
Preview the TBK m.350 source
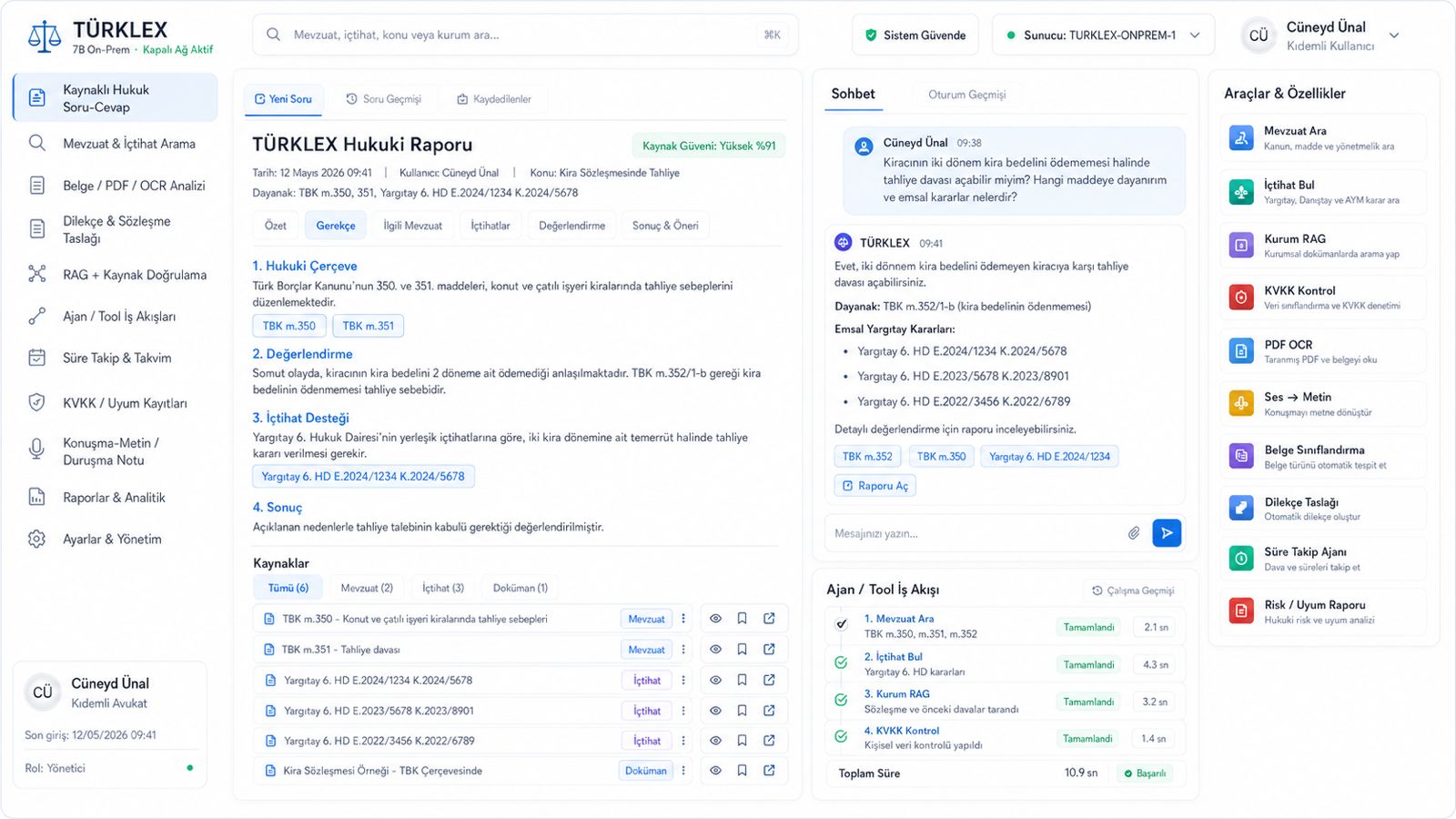(716, 619)
